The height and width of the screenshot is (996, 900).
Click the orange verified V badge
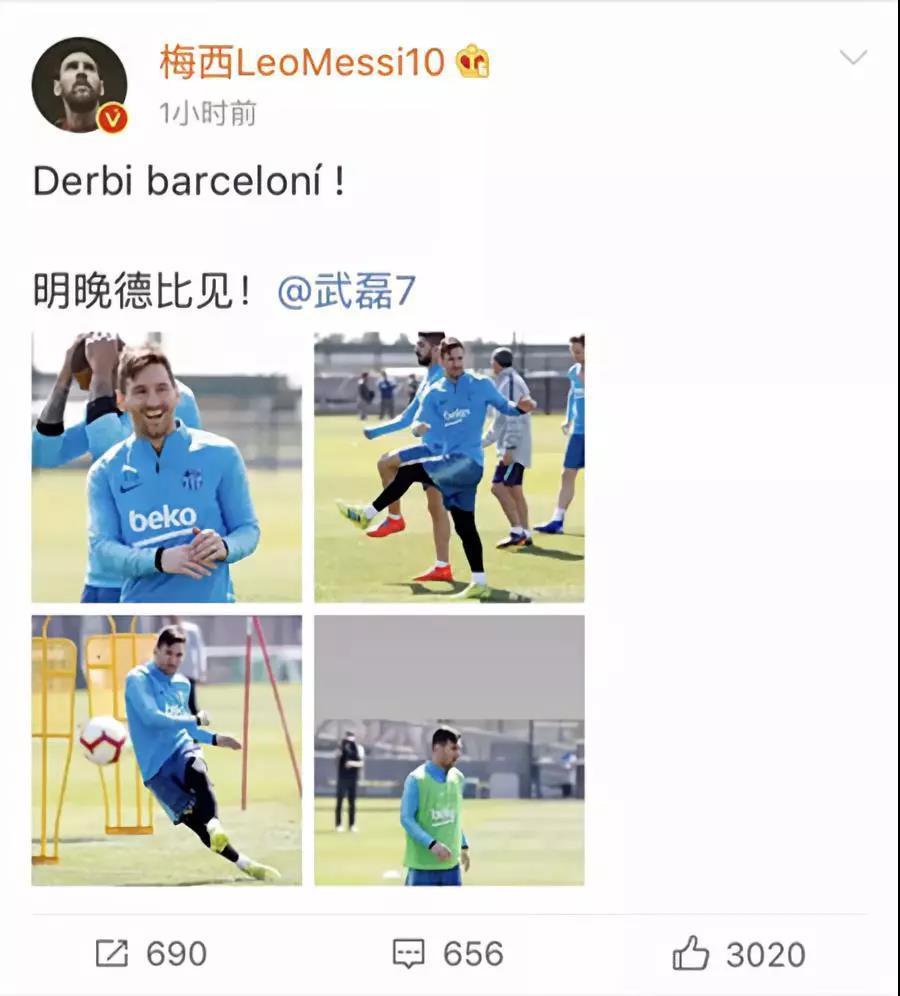(112, 119)
